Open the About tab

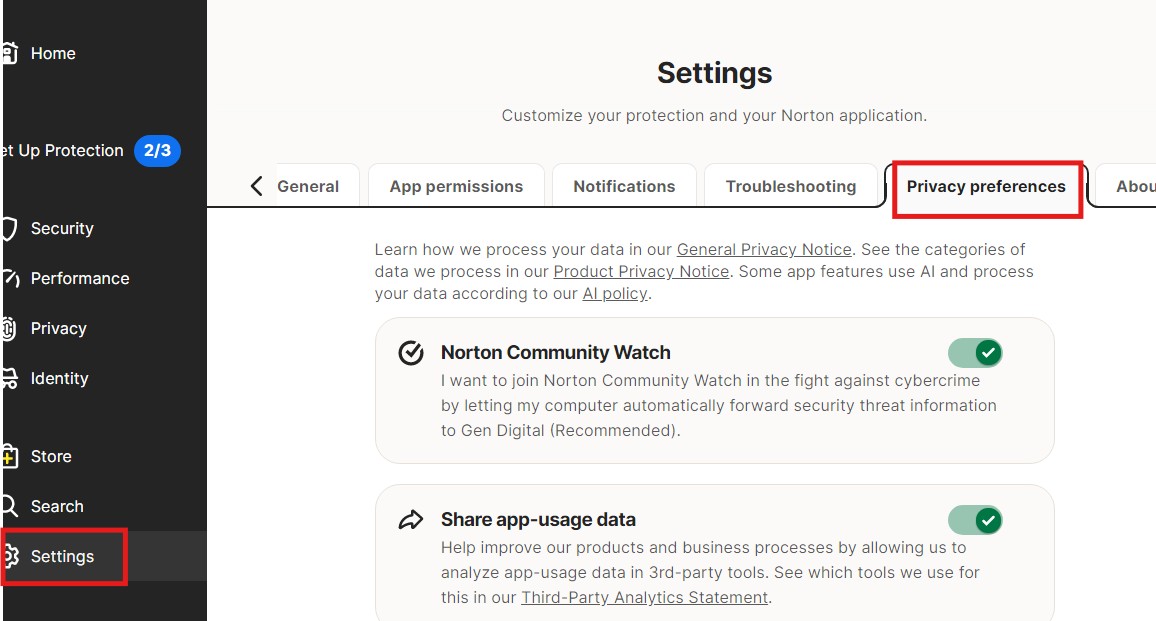[1126, 187]
